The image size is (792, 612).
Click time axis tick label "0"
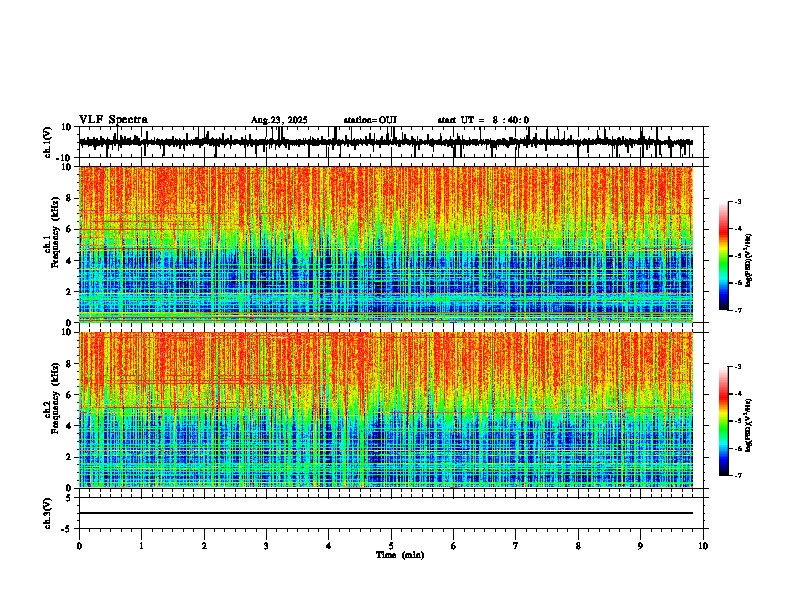79,546
